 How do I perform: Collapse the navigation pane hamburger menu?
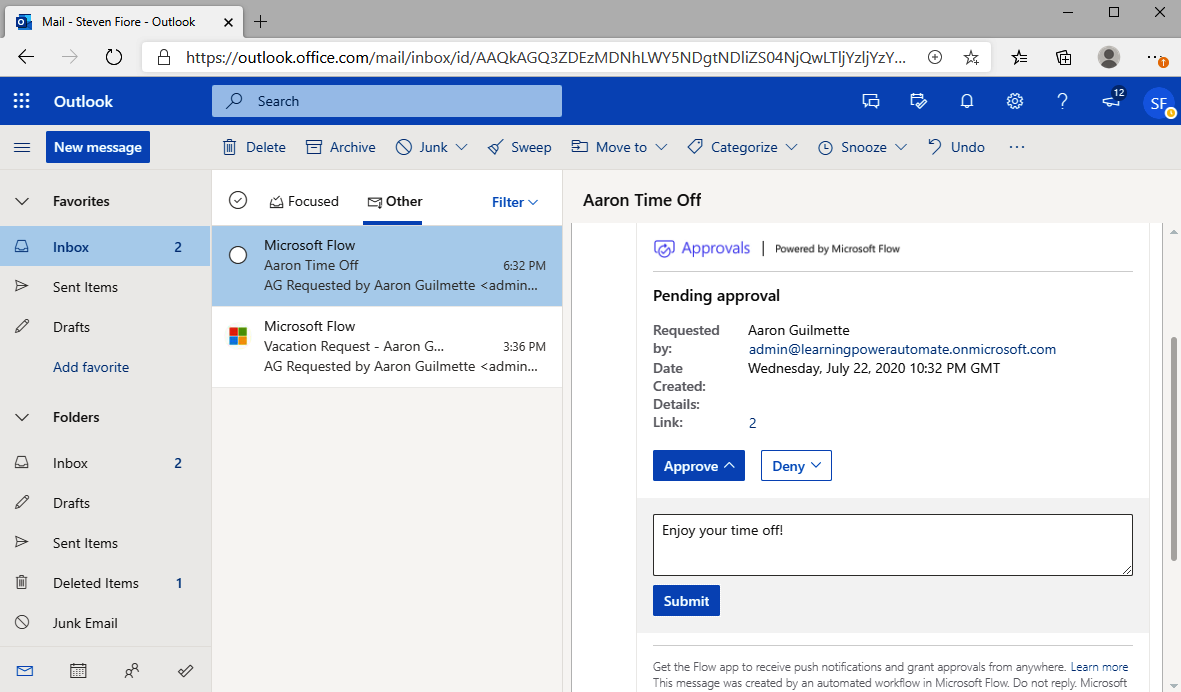pos(22,147)
